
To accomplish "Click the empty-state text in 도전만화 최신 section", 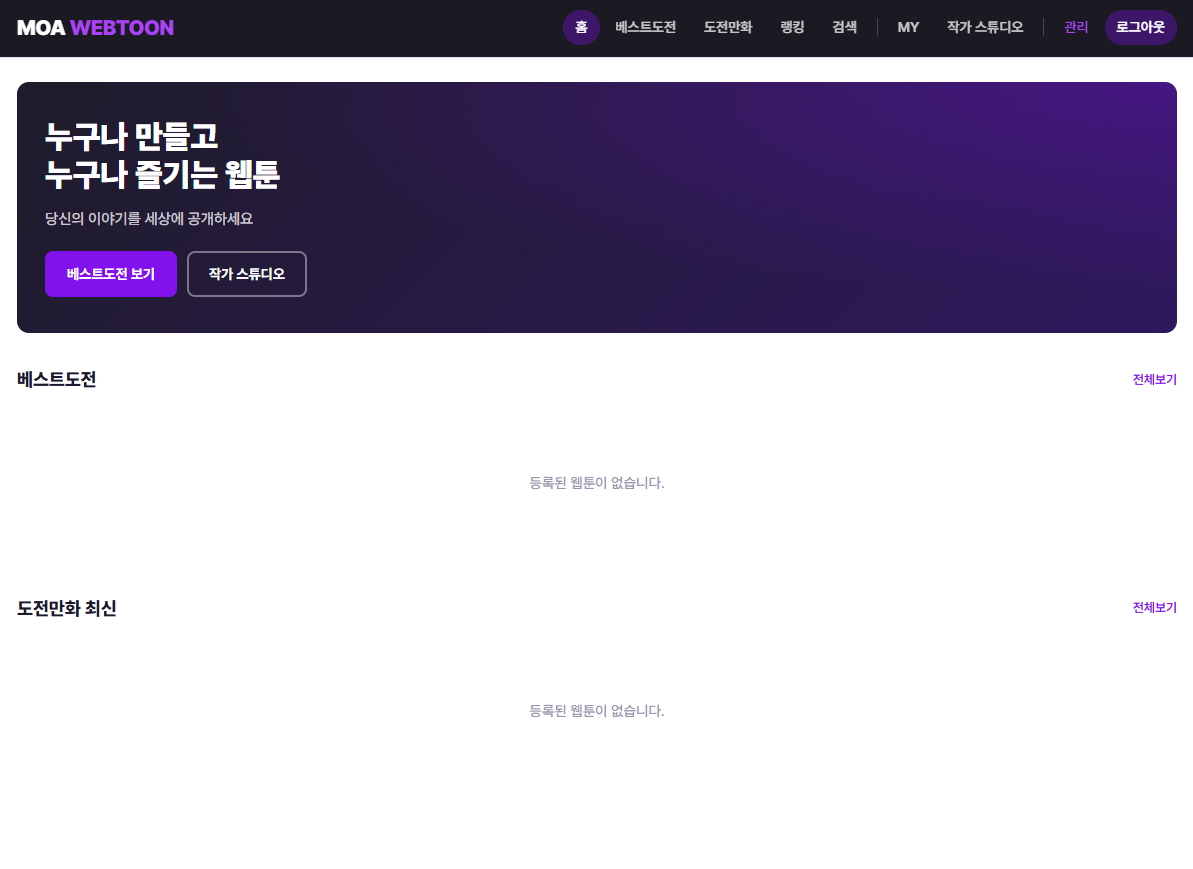I will point(596,710).
